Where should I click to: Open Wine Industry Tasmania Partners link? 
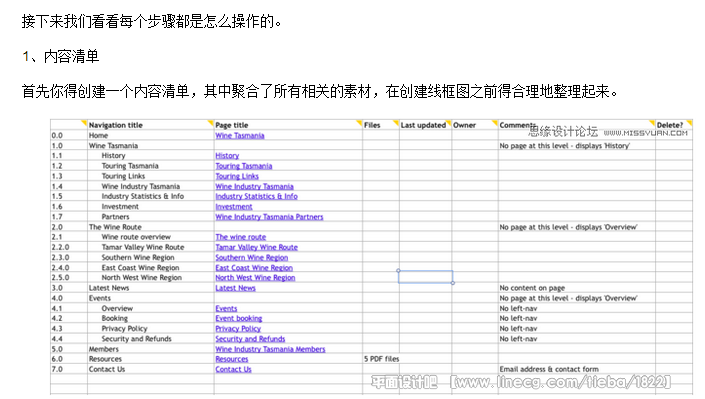pyautogui.click(x=269, y=217)
